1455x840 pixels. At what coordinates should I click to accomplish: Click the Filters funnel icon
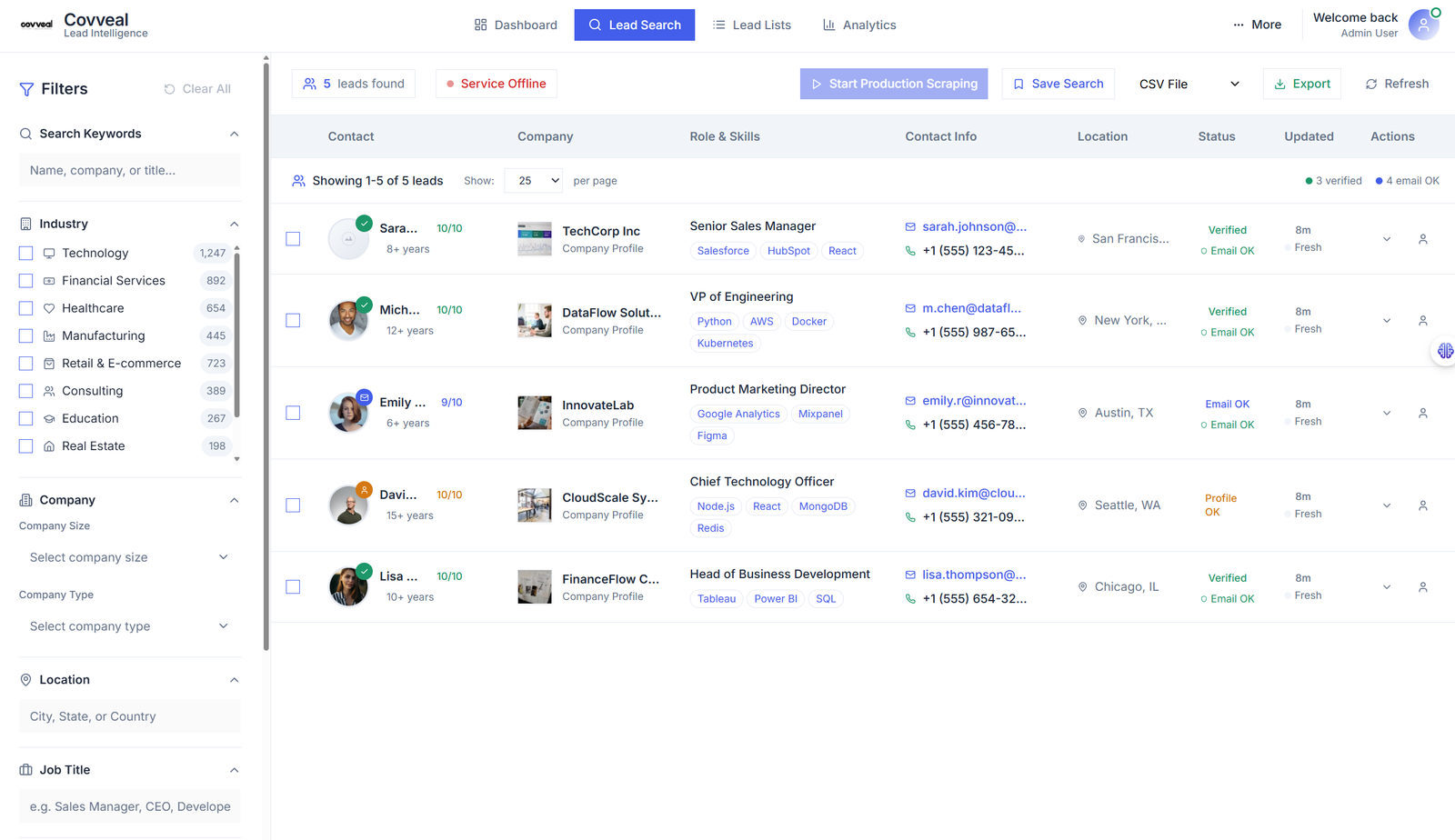(x=25, y=88)
